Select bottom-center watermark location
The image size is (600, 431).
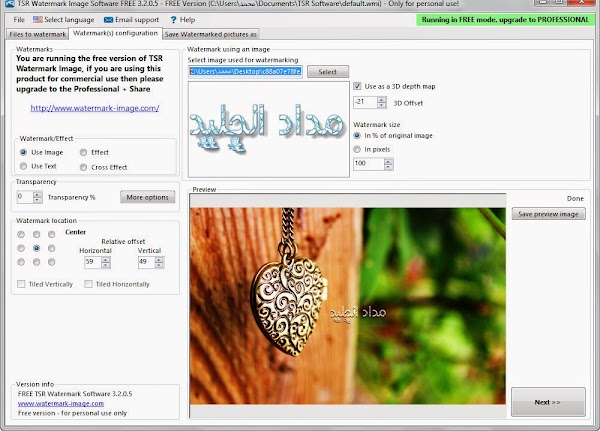tap(36, 262)
